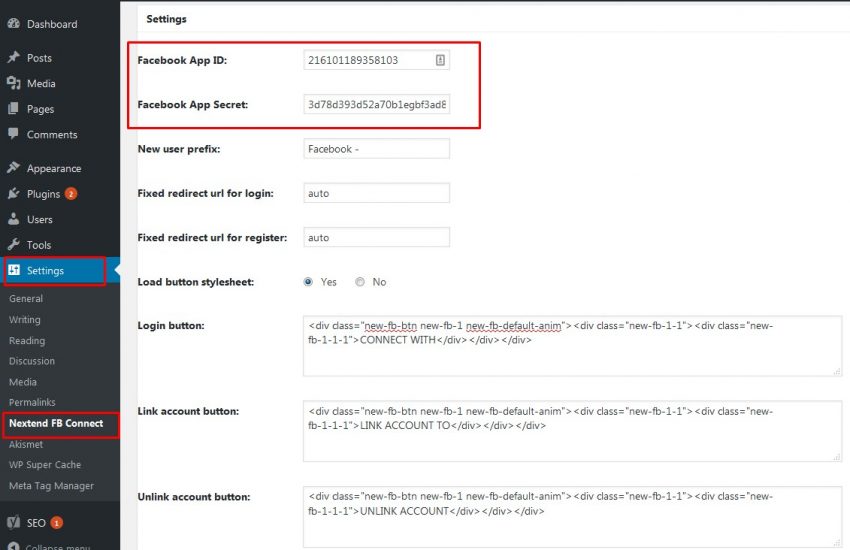Click the New user prefix label
The width and height of the screenshot is (850, 550).
(179, 149)
